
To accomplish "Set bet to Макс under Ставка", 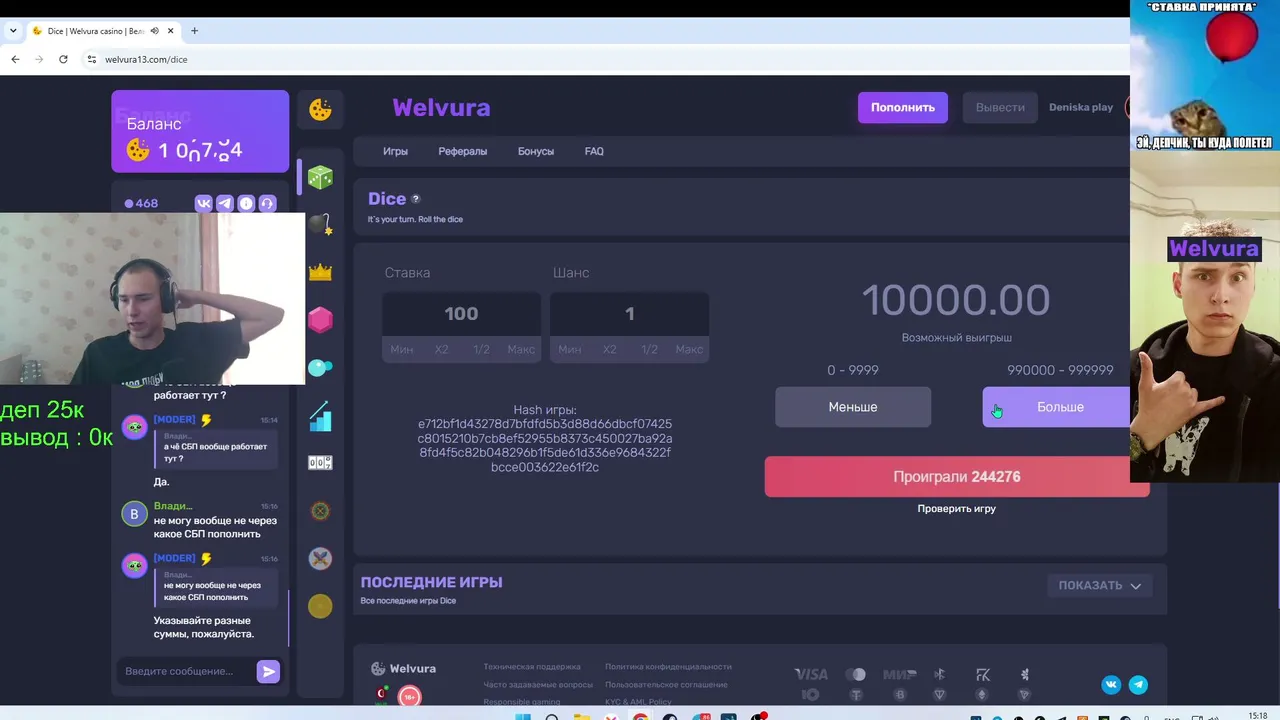I will [x=521, y=349].
